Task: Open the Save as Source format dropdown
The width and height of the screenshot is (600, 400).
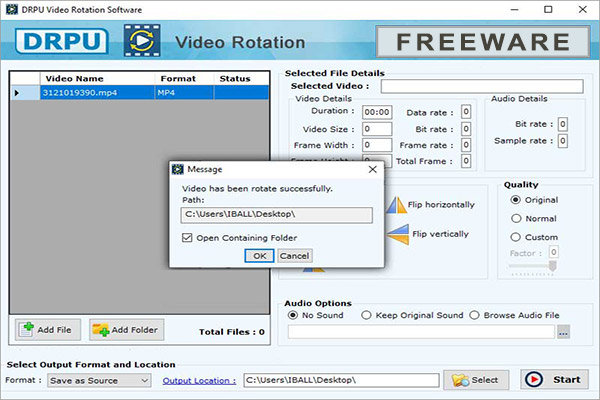Action: [x=99, y=380]
